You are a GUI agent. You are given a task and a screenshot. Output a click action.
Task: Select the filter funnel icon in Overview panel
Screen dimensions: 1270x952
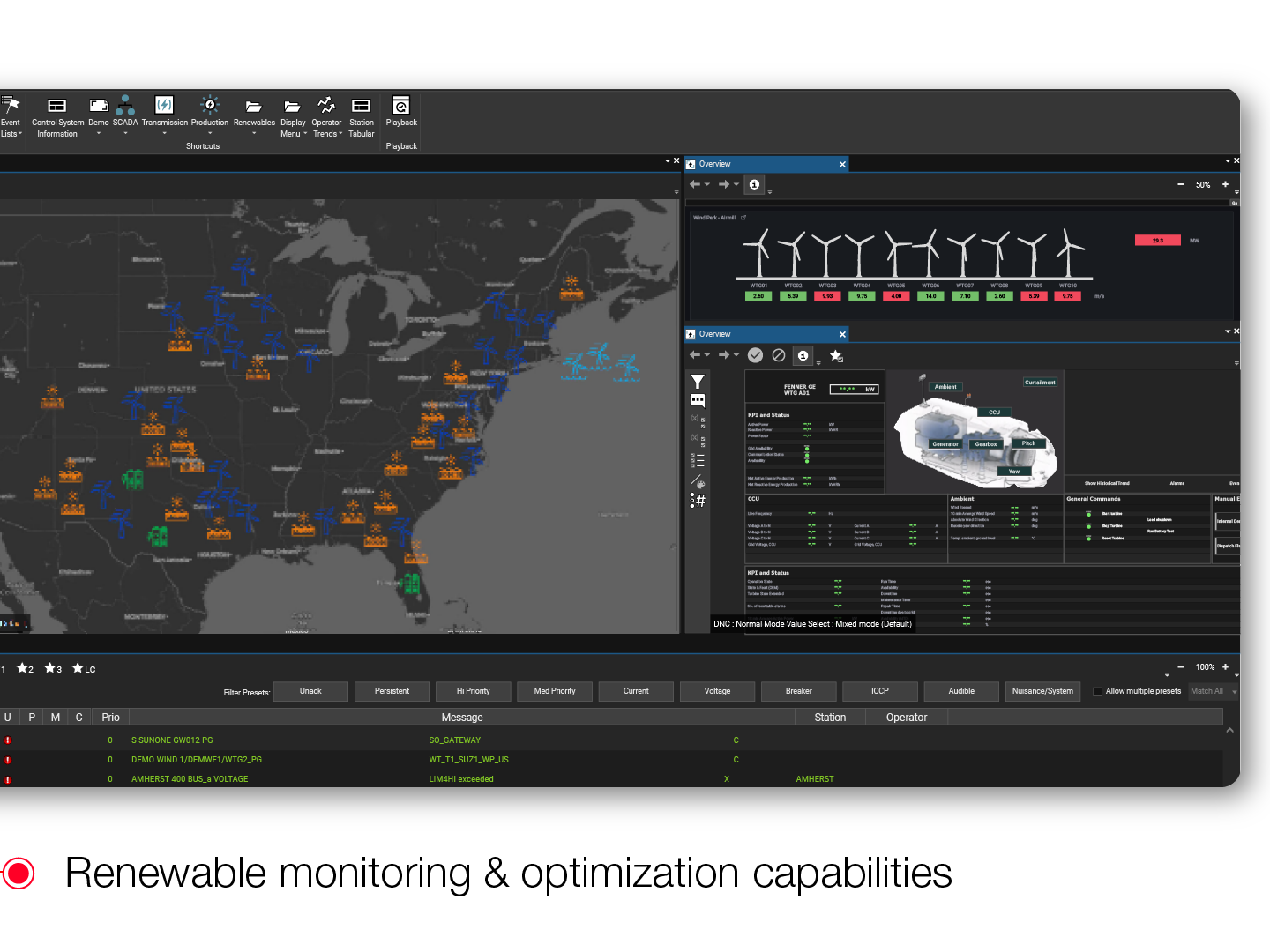coord(697,382)
